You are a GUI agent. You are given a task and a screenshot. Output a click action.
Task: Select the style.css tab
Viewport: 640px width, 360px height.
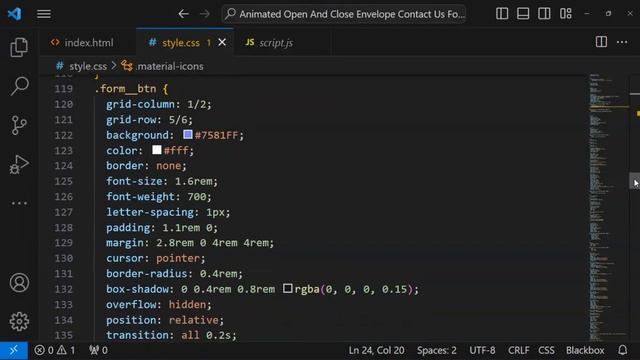coord(180,42)
